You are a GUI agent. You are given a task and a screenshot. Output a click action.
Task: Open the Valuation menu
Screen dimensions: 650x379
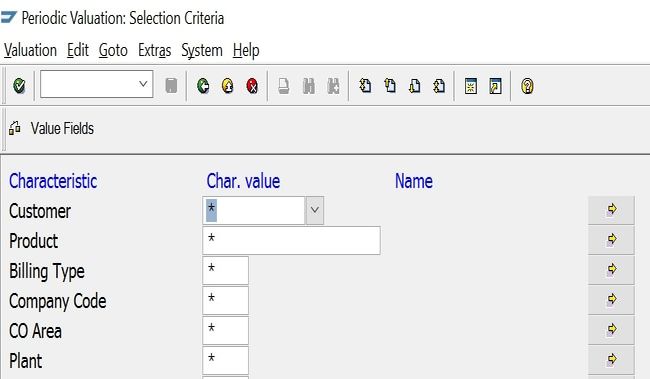pos(30,51)
